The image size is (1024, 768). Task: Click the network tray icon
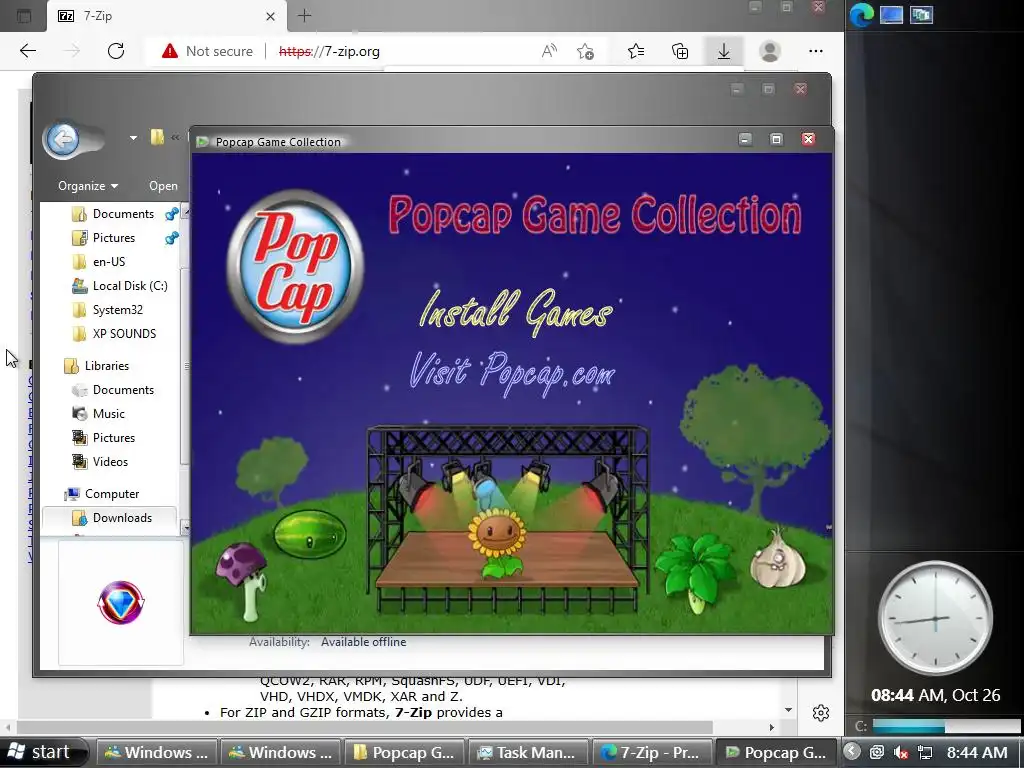(924, 752)
